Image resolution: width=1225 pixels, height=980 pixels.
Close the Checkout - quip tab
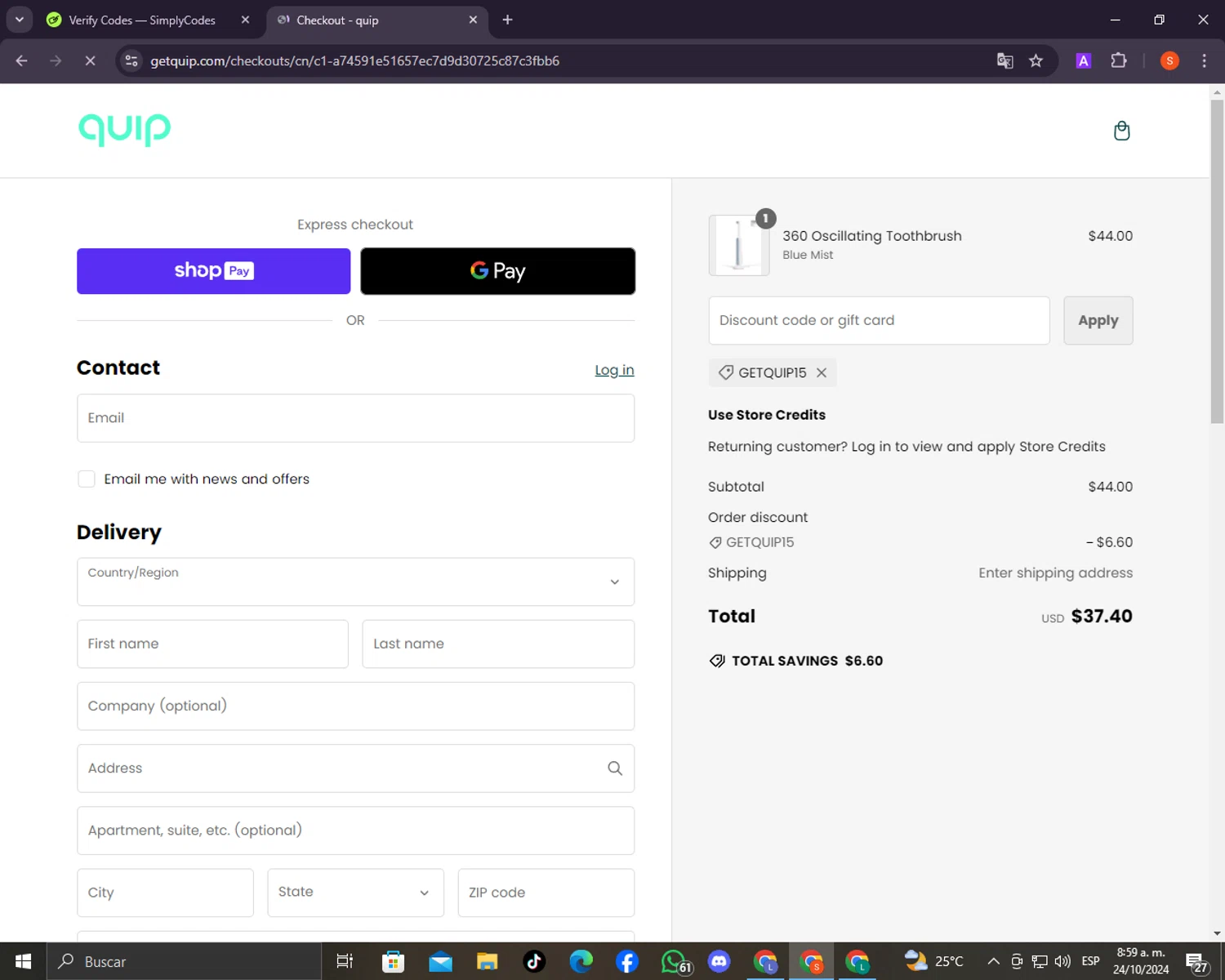[x=473, y=20]
